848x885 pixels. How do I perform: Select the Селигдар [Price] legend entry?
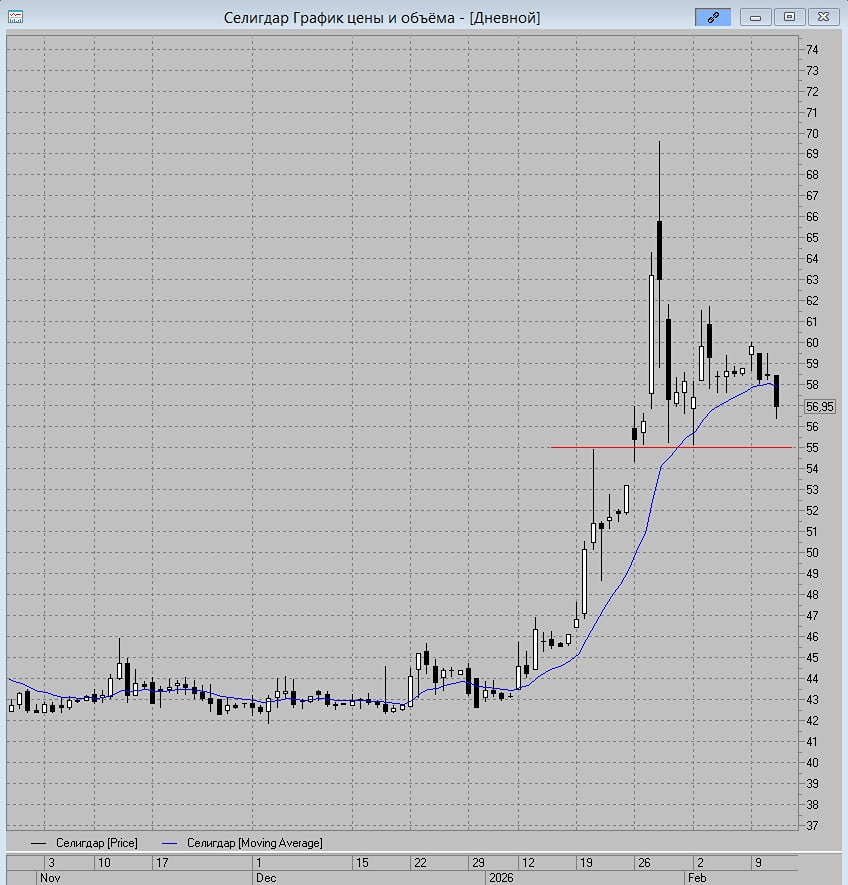(x=85, y=843)
